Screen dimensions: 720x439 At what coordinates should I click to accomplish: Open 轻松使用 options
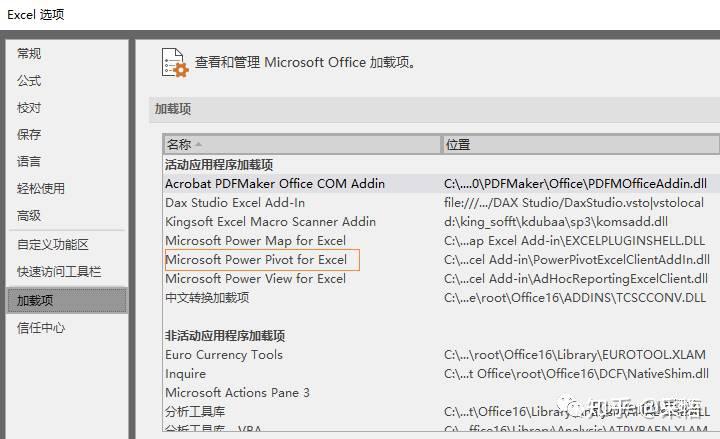(41, 188)
